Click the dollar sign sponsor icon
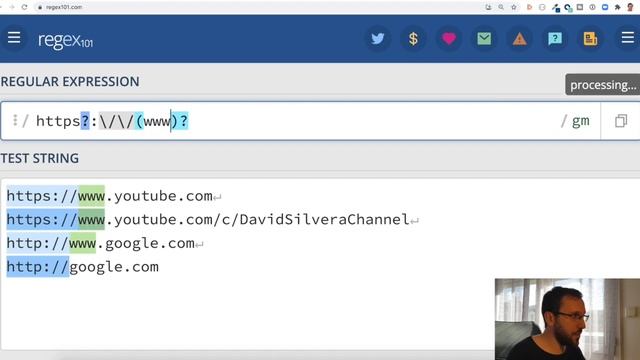This screenshot has height=360, width=640. tap(413, 39)
